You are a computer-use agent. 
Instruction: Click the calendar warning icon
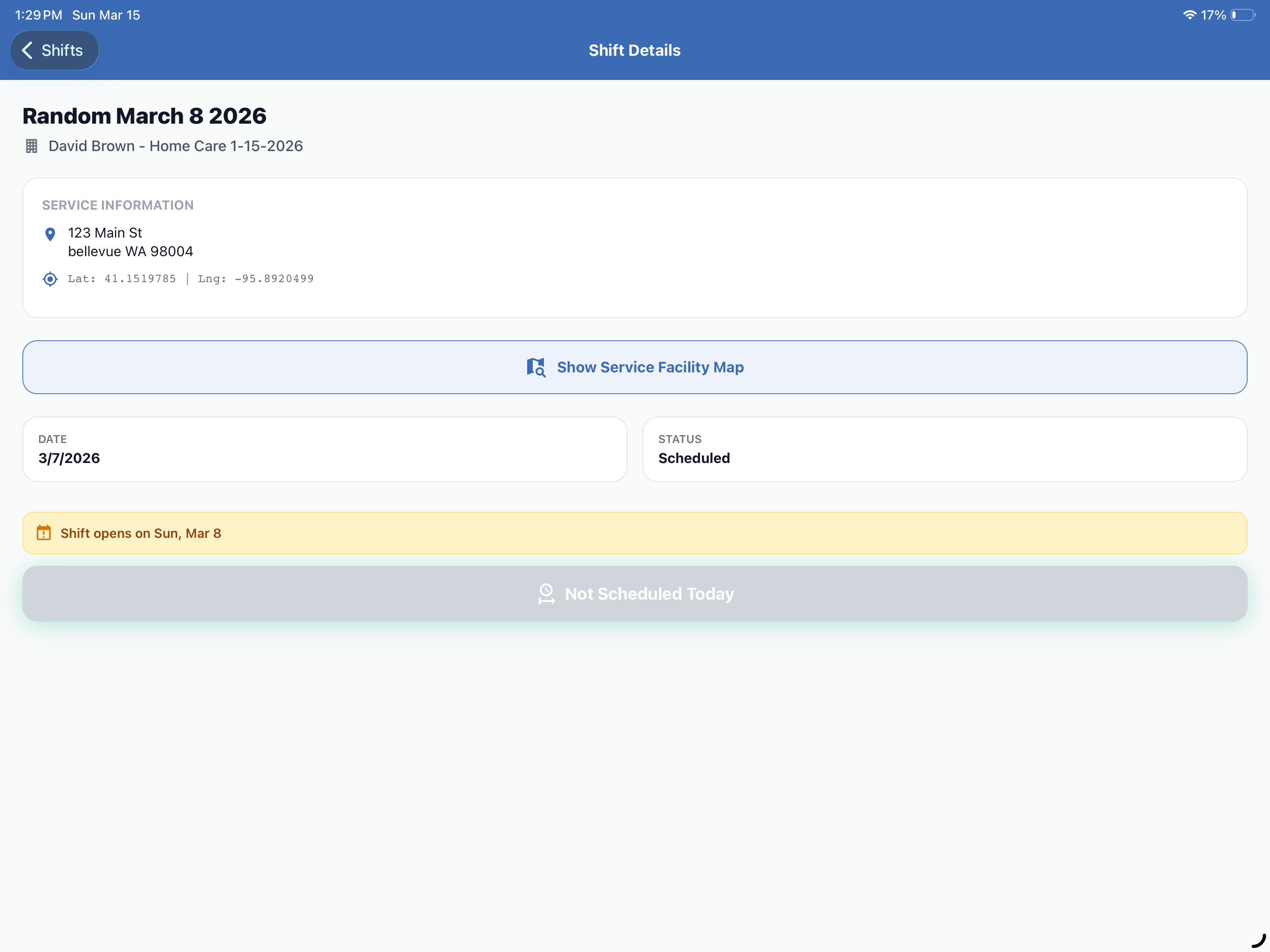coord(44,533)
